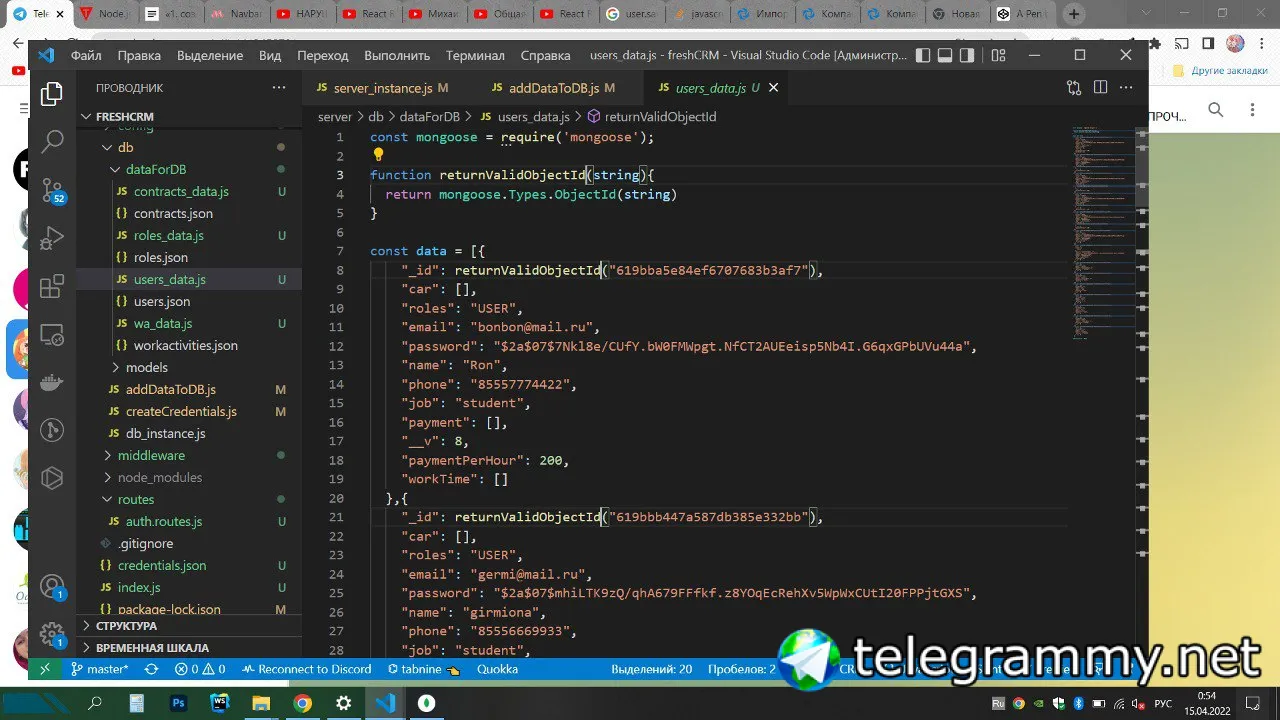
Task: Toggle Primary Side Bar layout button
Action: click(x=922, y=56)
